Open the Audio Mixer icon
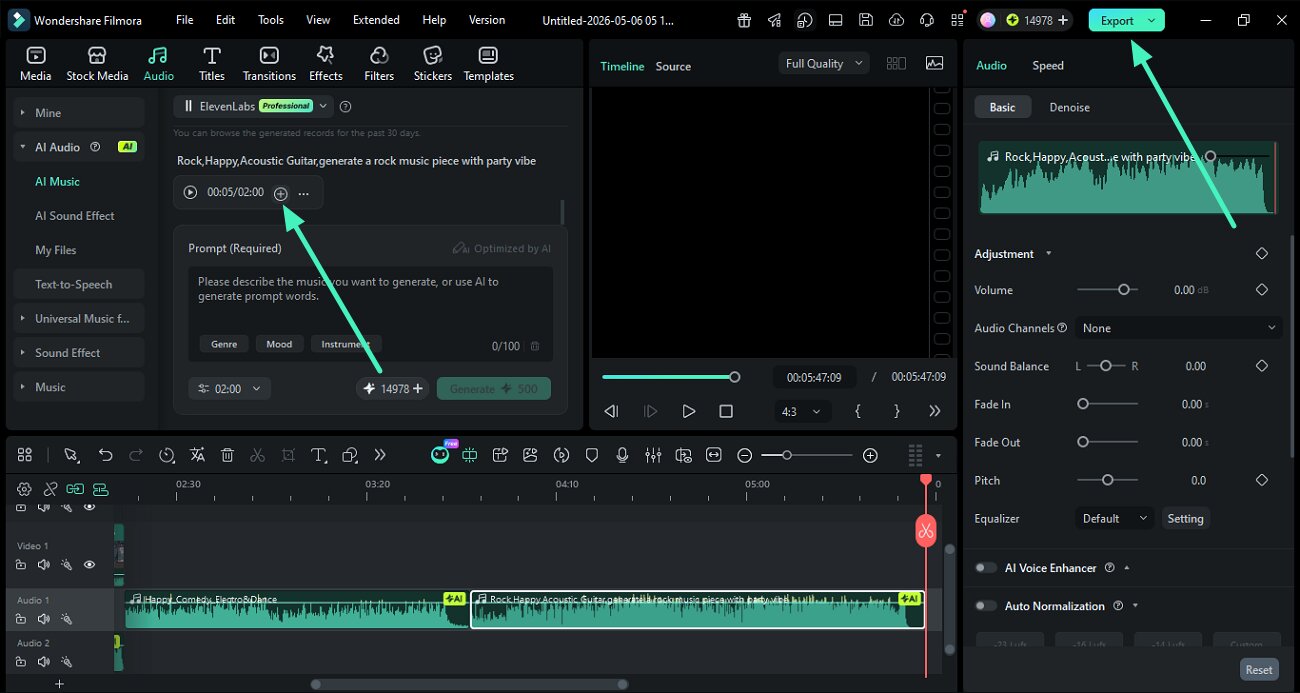 (653, 455)
